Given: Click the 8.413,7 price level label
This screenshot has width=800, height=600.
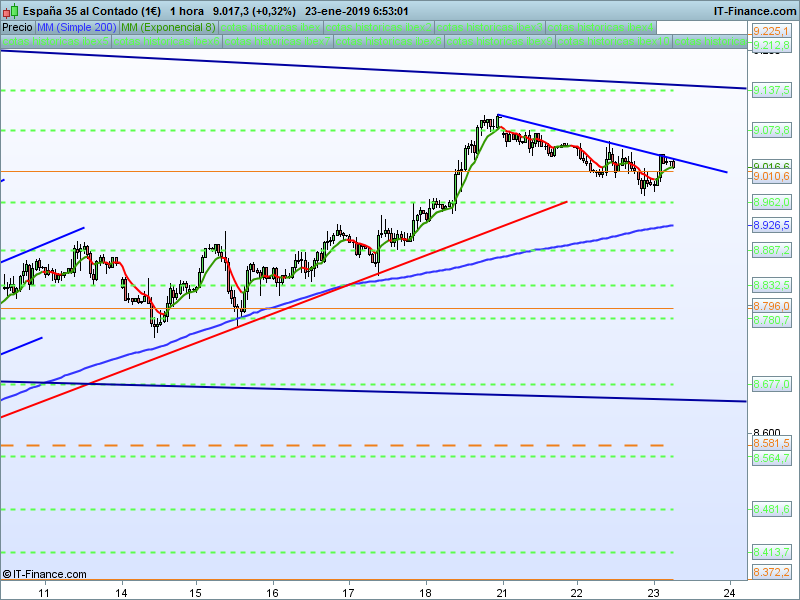Looking at the screenshot, I should coord(771,552).
